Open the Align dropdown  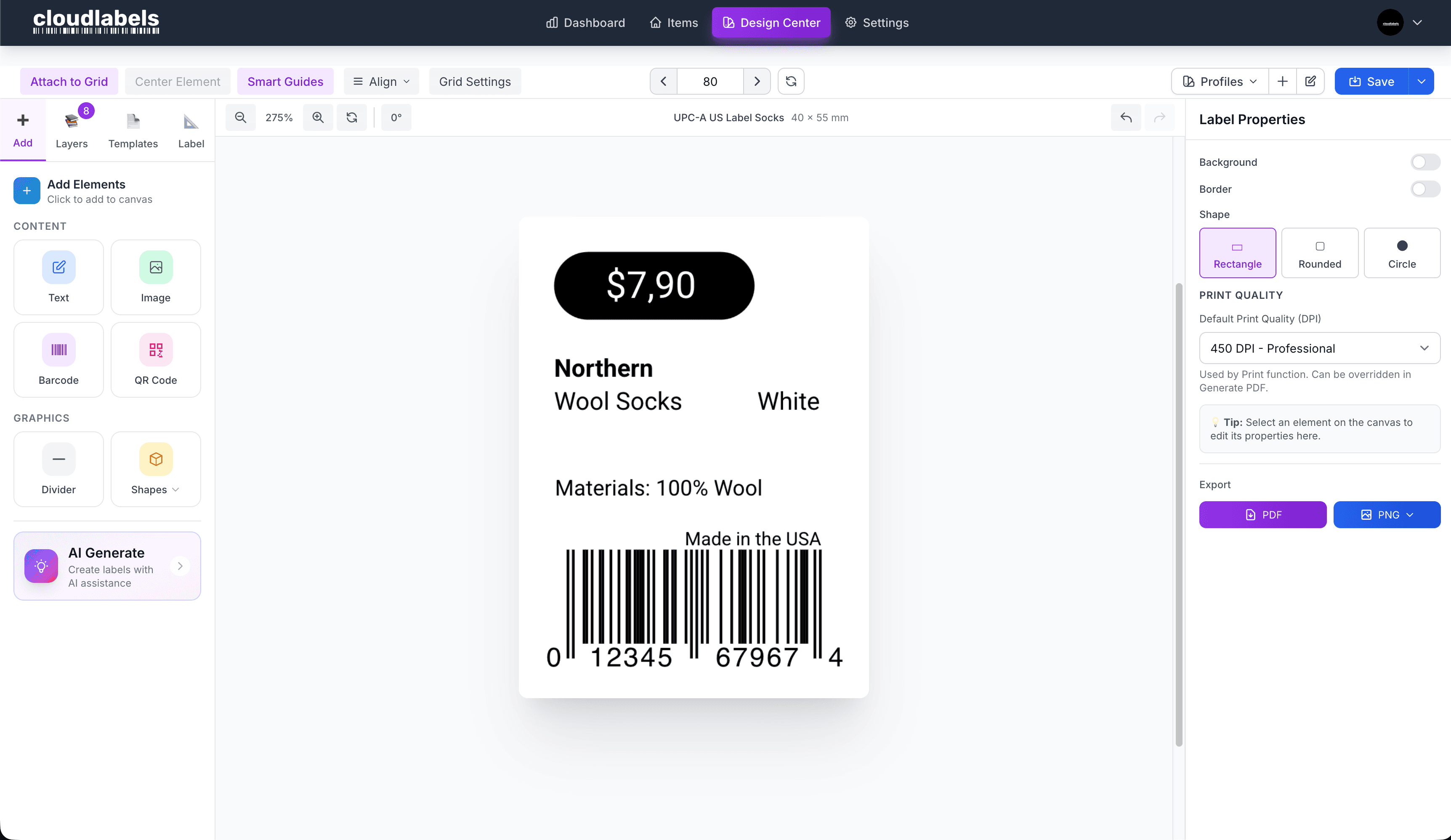click(381, 81)
